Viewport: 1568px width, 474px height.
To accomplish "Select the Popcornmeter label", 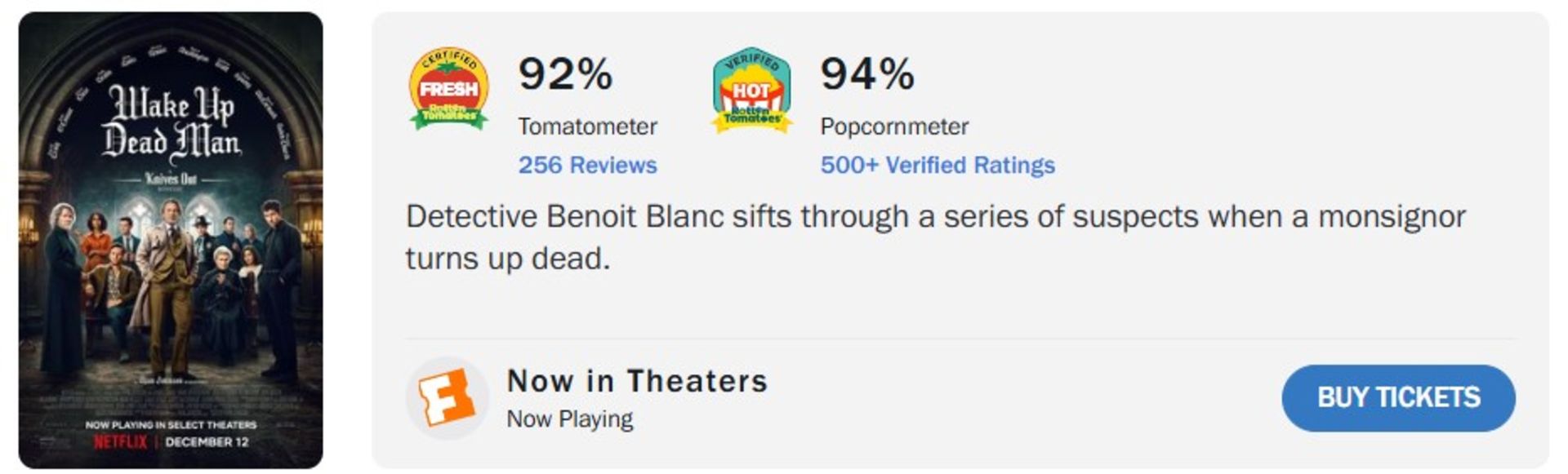I will (894, 126).
